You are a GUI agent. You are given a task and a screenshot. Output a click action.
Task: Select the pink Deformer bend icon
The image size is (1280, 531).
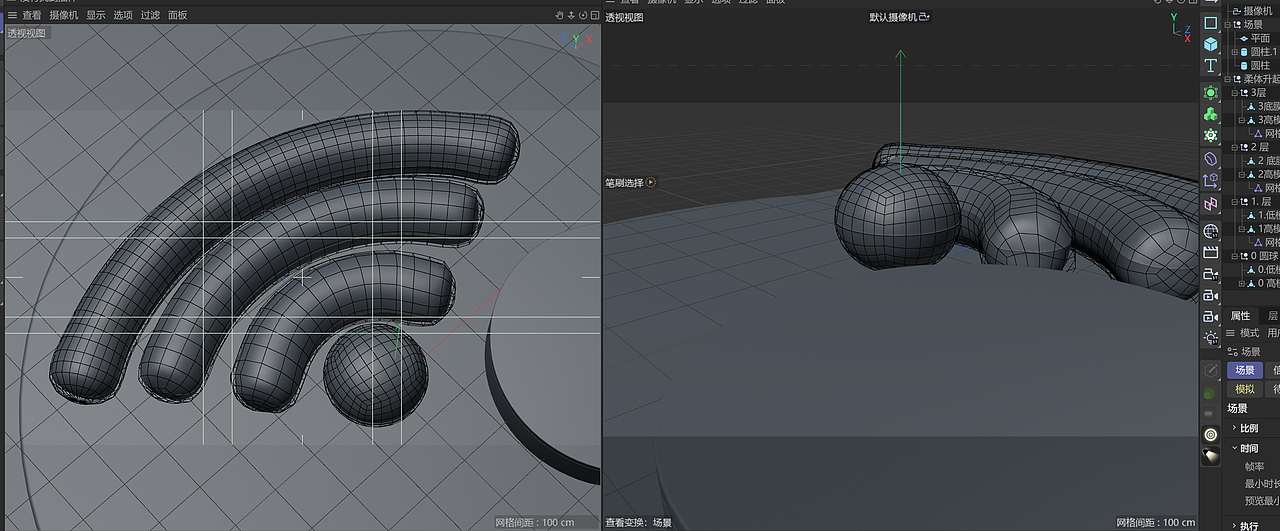(1211, 204)
